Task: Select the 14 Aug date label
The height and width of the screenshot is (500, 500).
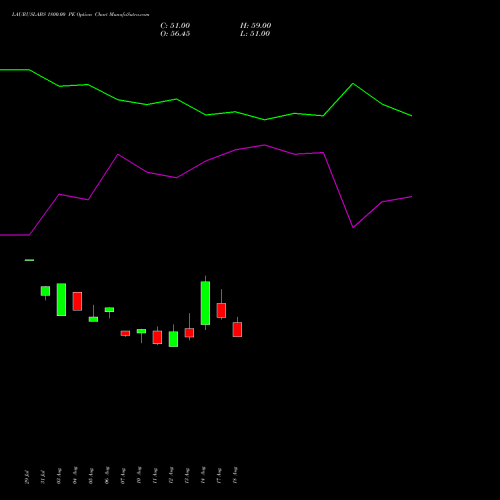Action: click(x=203, y=475)
